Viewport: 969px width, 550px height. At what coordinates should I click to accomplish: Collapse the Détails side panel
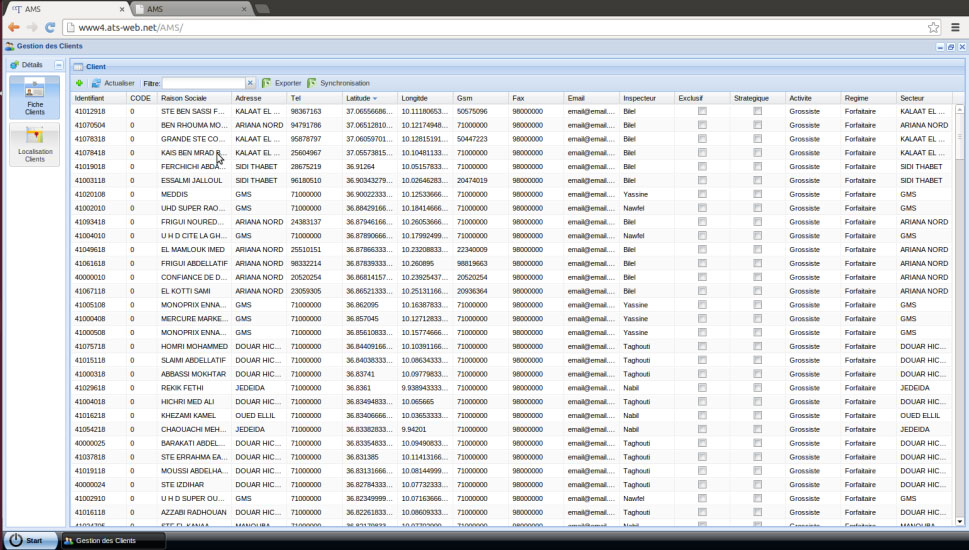pyautogui.click(x=59, y=65)
